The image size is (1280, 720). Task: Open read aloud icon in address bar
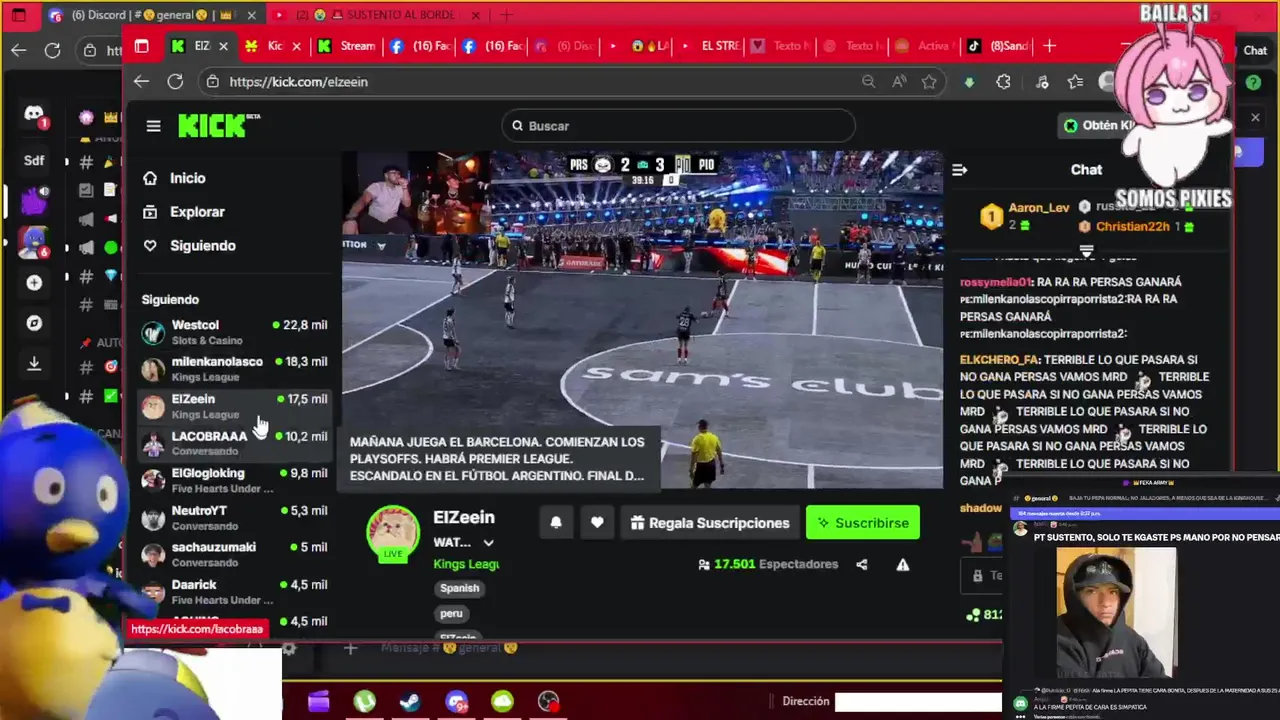coord(899,82)
